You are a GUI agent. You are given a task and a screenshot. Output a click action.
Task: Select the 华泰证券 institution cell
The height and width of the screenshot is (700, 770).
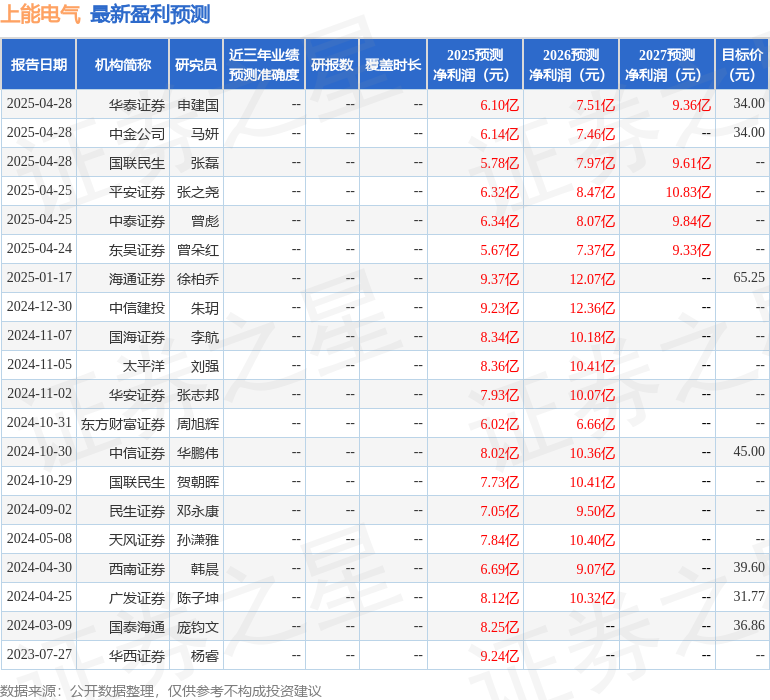137,104
